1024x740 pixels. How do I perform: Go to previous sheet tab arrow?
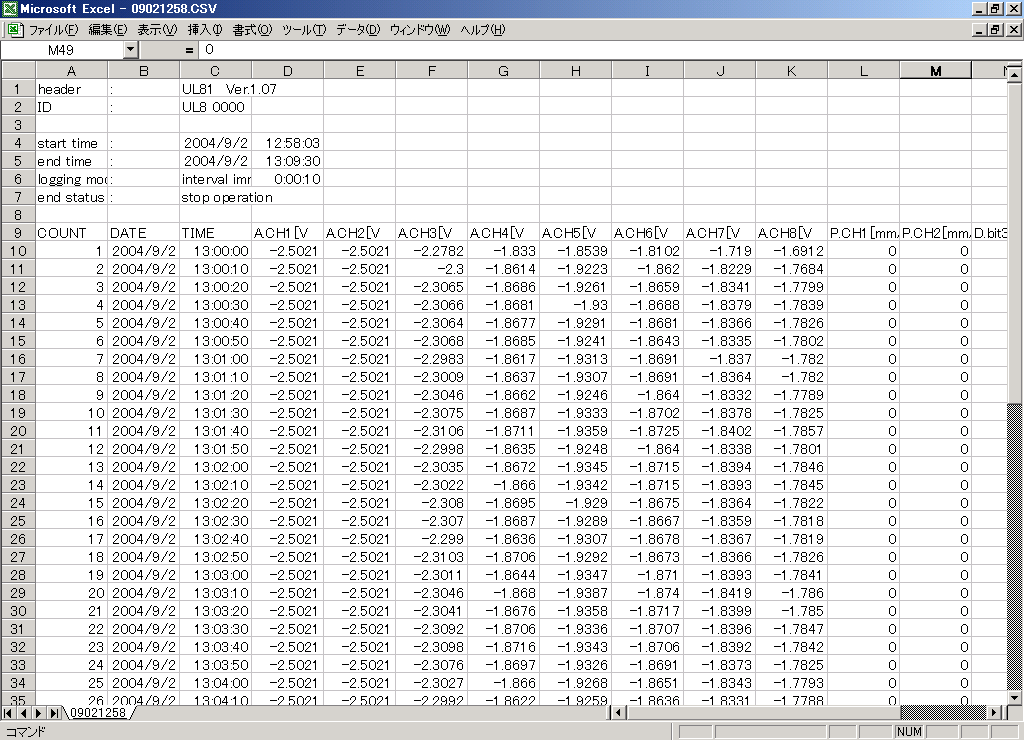click(x=23, y=713)
